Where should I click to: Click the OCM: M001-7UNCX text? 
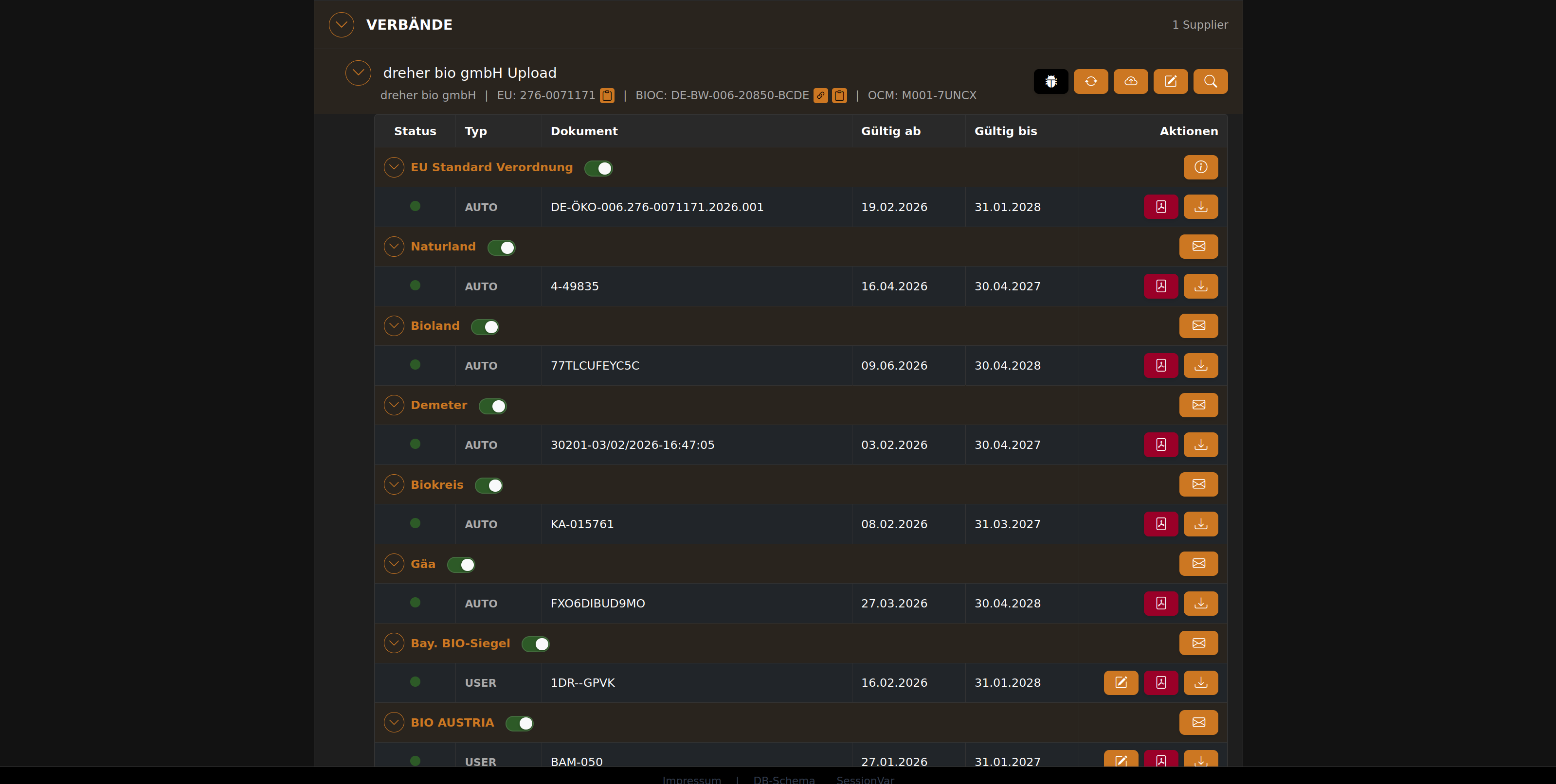point(922,95)
